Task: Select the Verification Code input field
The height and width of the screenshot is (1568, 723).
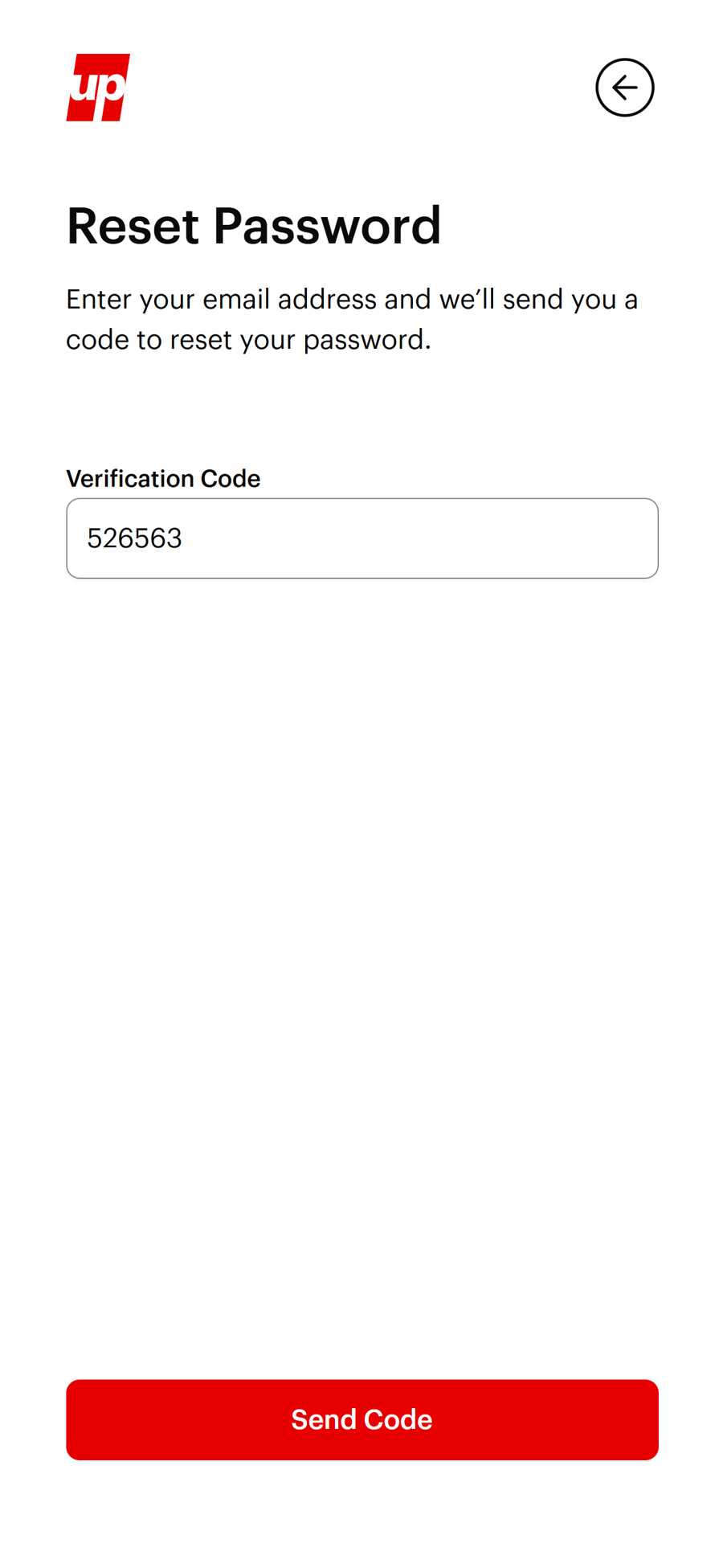Action: [x=361, y=538]
